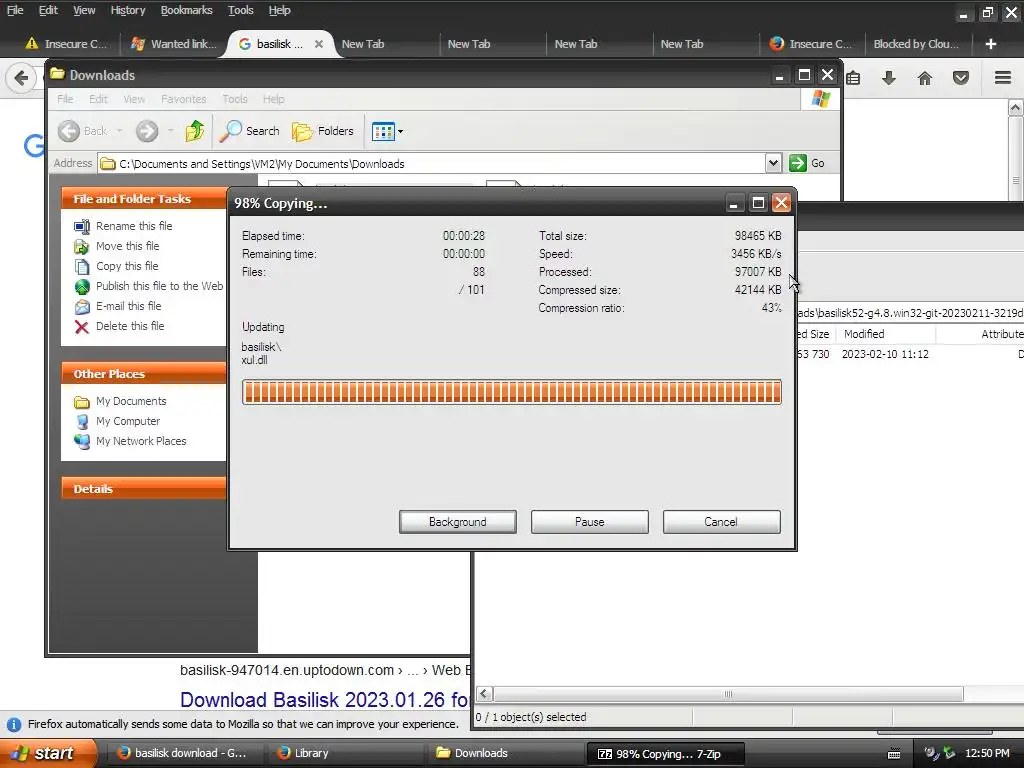Image resolution: width=1024 pixels, height=768 pixels.
Task: Open the Windows Start menu
Action: (x=47, y=753)
